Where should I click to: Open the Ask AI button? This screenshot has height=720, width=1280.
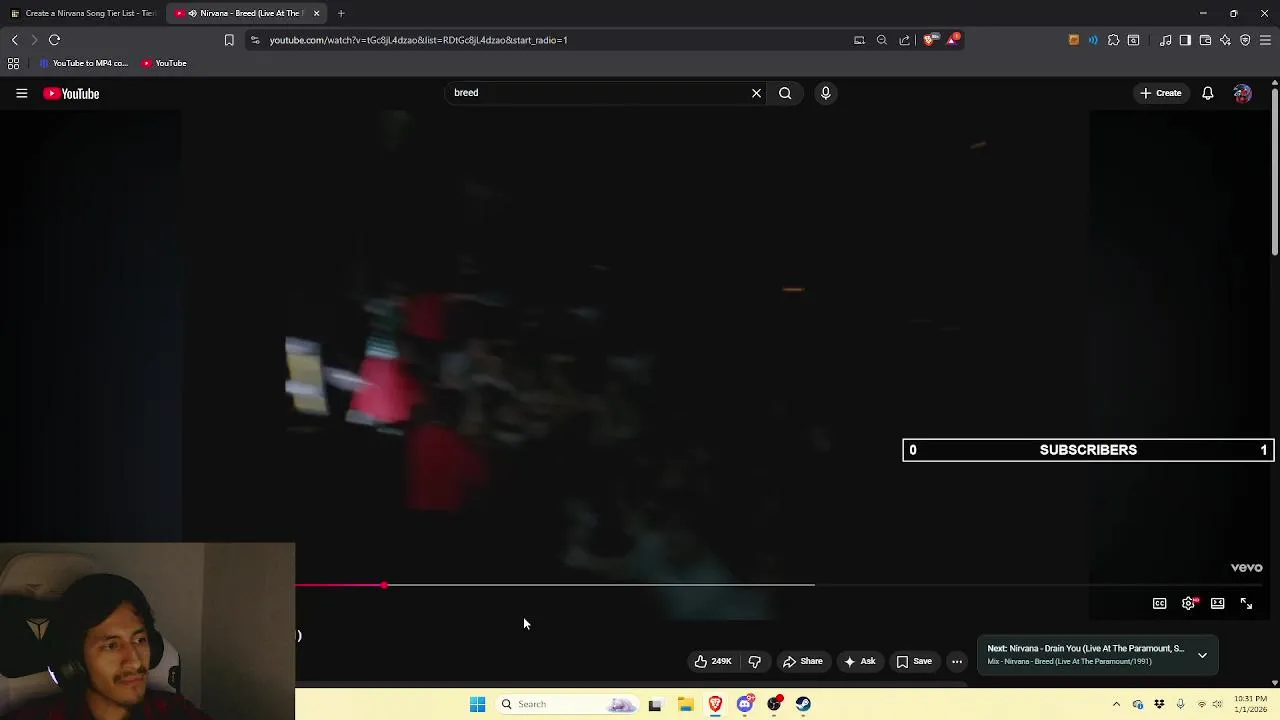(859, 661)
